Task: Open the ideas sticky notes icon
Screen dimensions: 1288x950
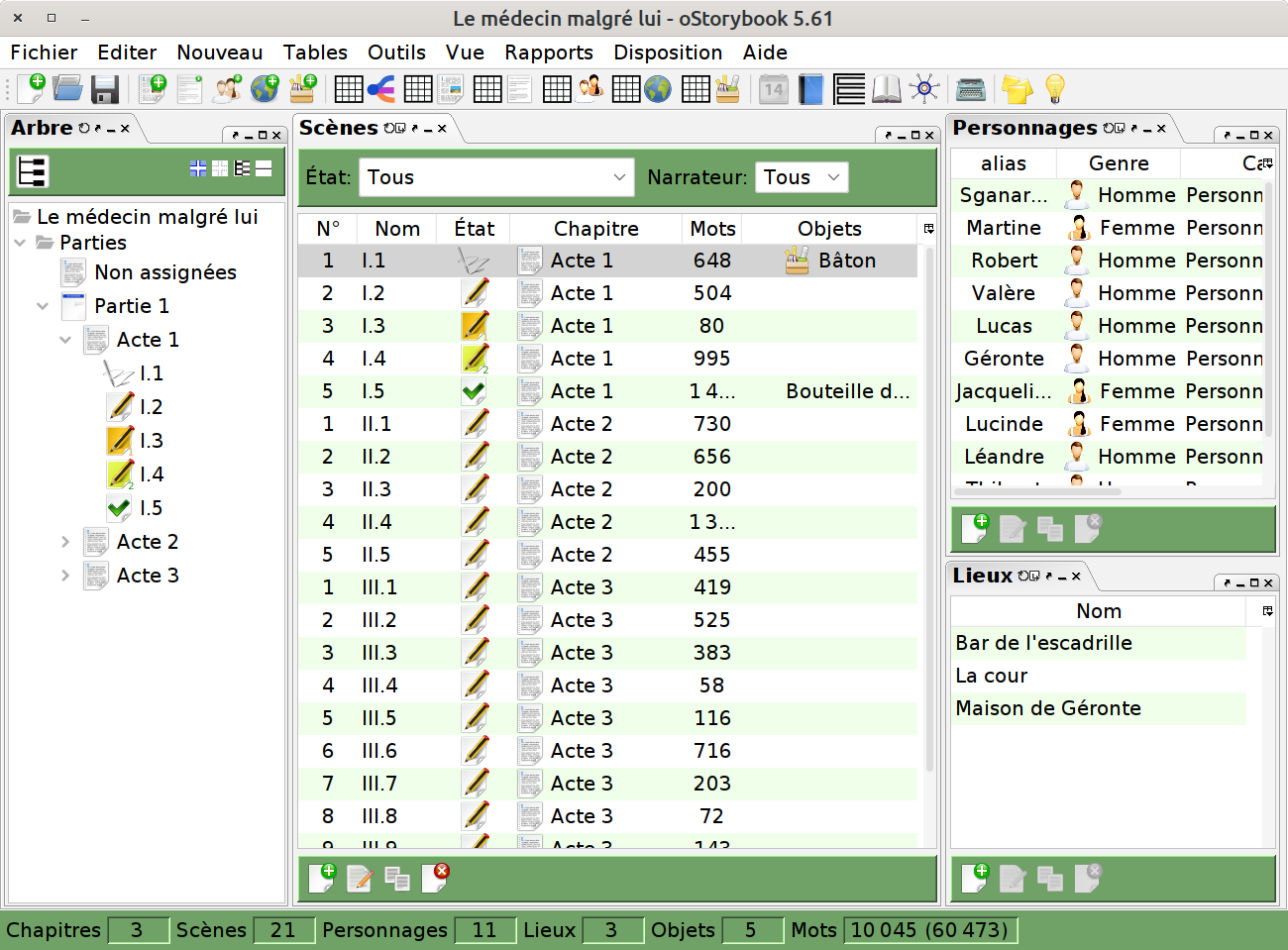Action: pos(1017,89)
